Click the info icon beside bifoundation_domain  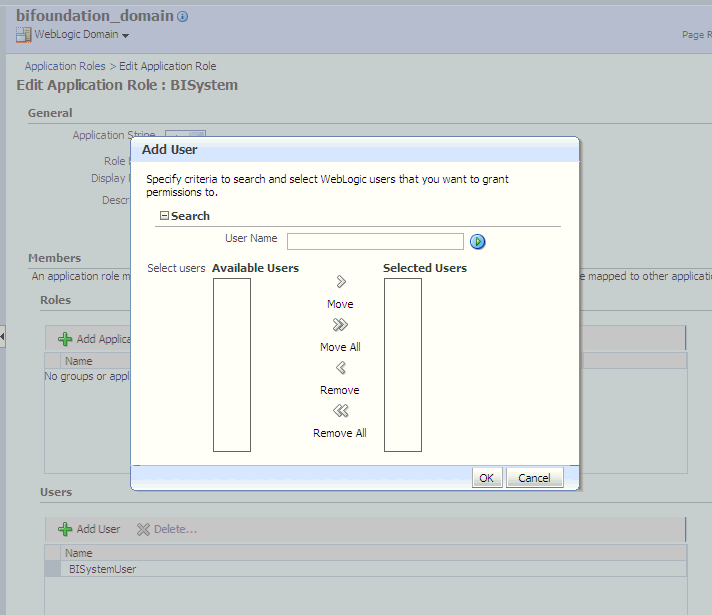coord(183,17)
